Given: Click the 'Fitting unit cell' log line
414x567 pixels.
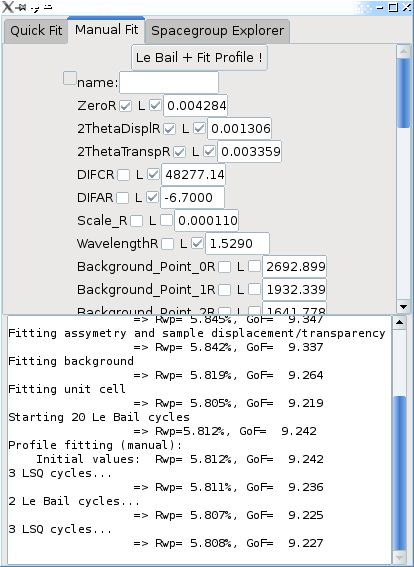Looking at the screenshot, I should [x=67, y=389].
